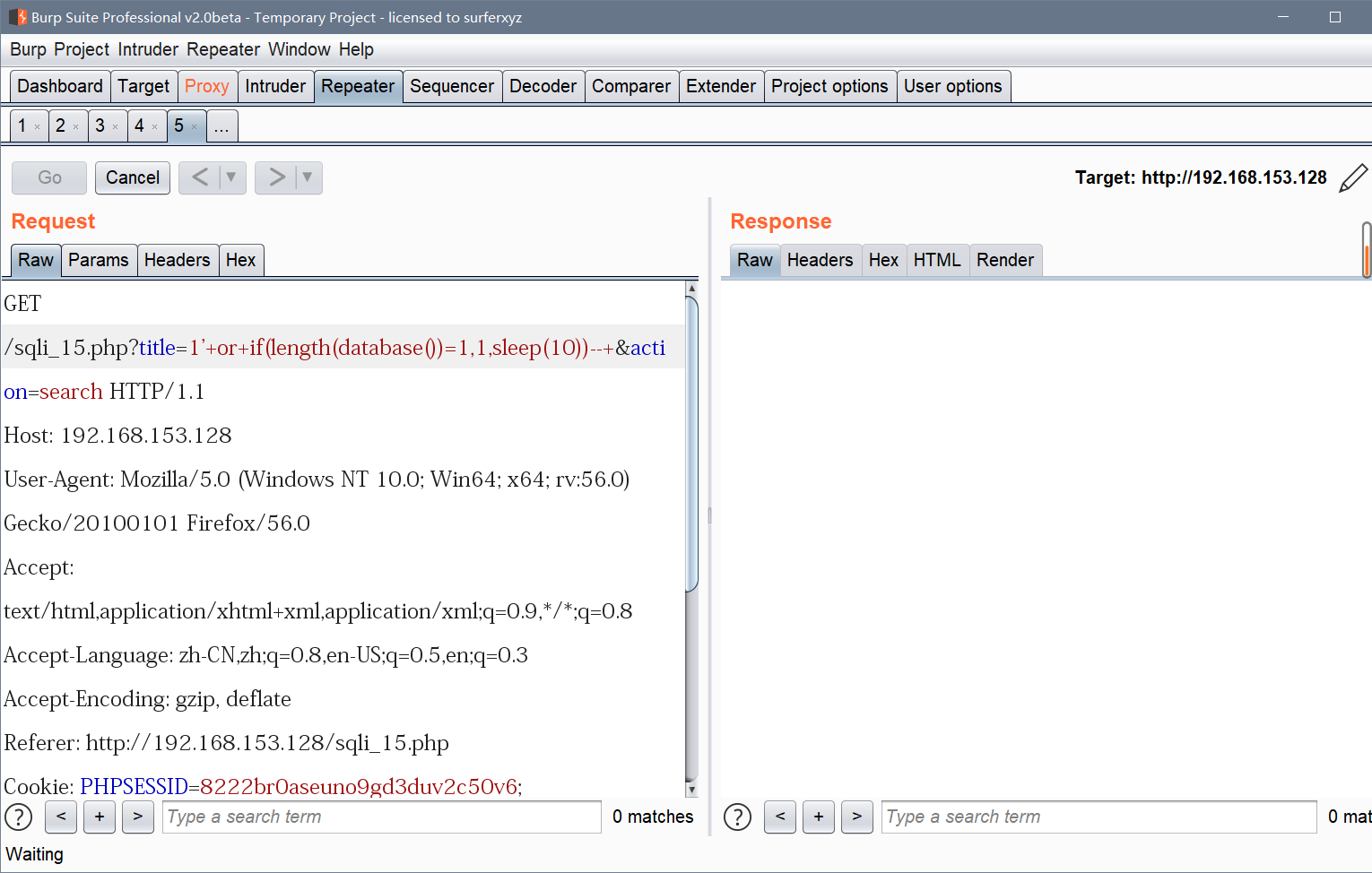The height and width of the screenshot is (873, 1372).
Task: Open the Repeater menu
Action: 223,49
